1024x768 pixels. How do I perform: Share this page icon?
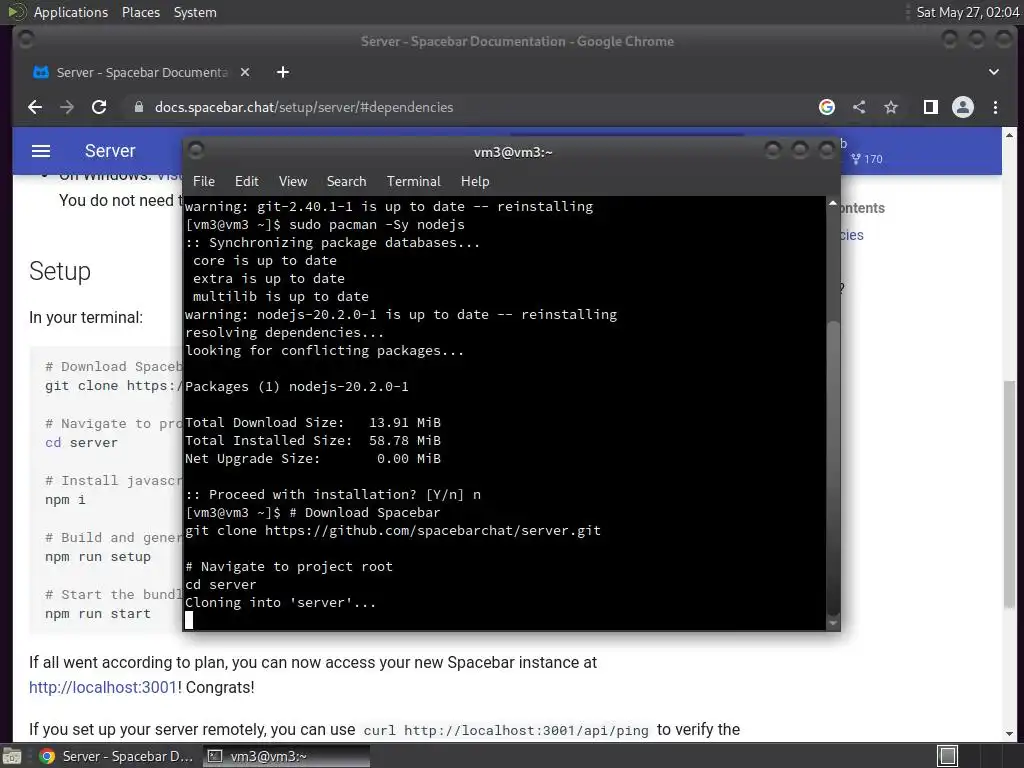coord(859,107)
